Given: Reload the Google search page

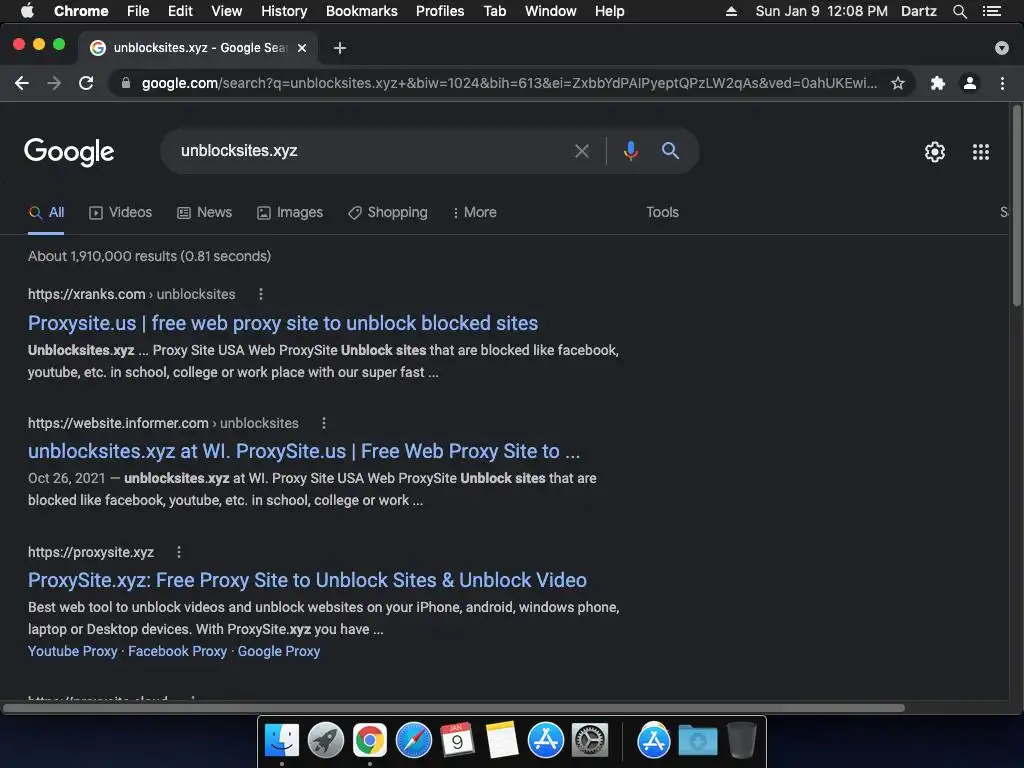Looking at the screenshot, I should pyautogui.click(x=86, y=83).
